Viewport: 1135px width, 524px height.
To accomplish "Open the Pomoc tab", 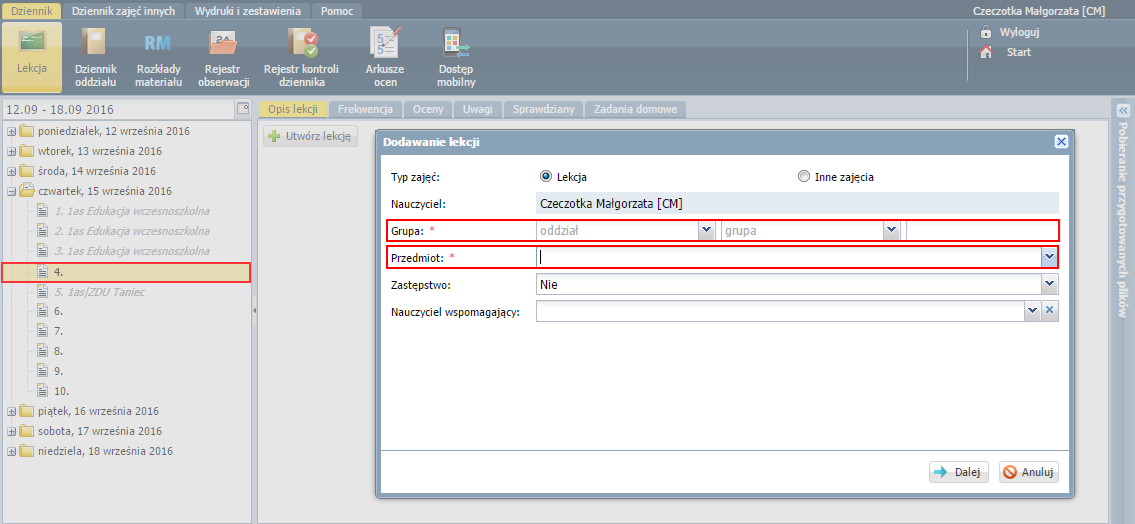I will [x=337, y=11].
